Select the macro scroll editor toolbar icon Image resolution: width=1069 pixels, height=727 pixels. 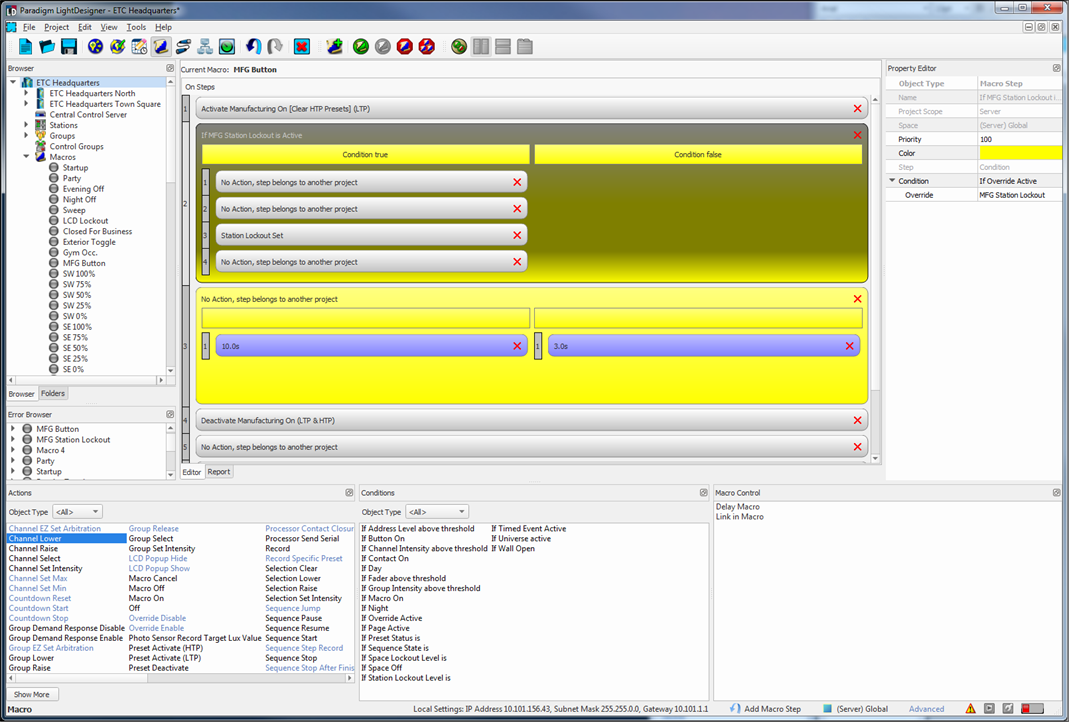click(x=161, y=46)
